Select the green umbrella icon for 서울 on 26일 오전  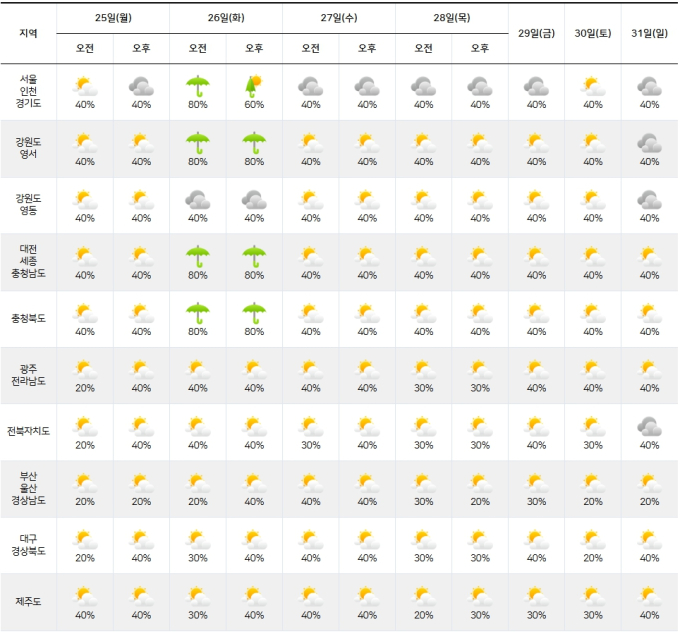(x=198, y=86)
